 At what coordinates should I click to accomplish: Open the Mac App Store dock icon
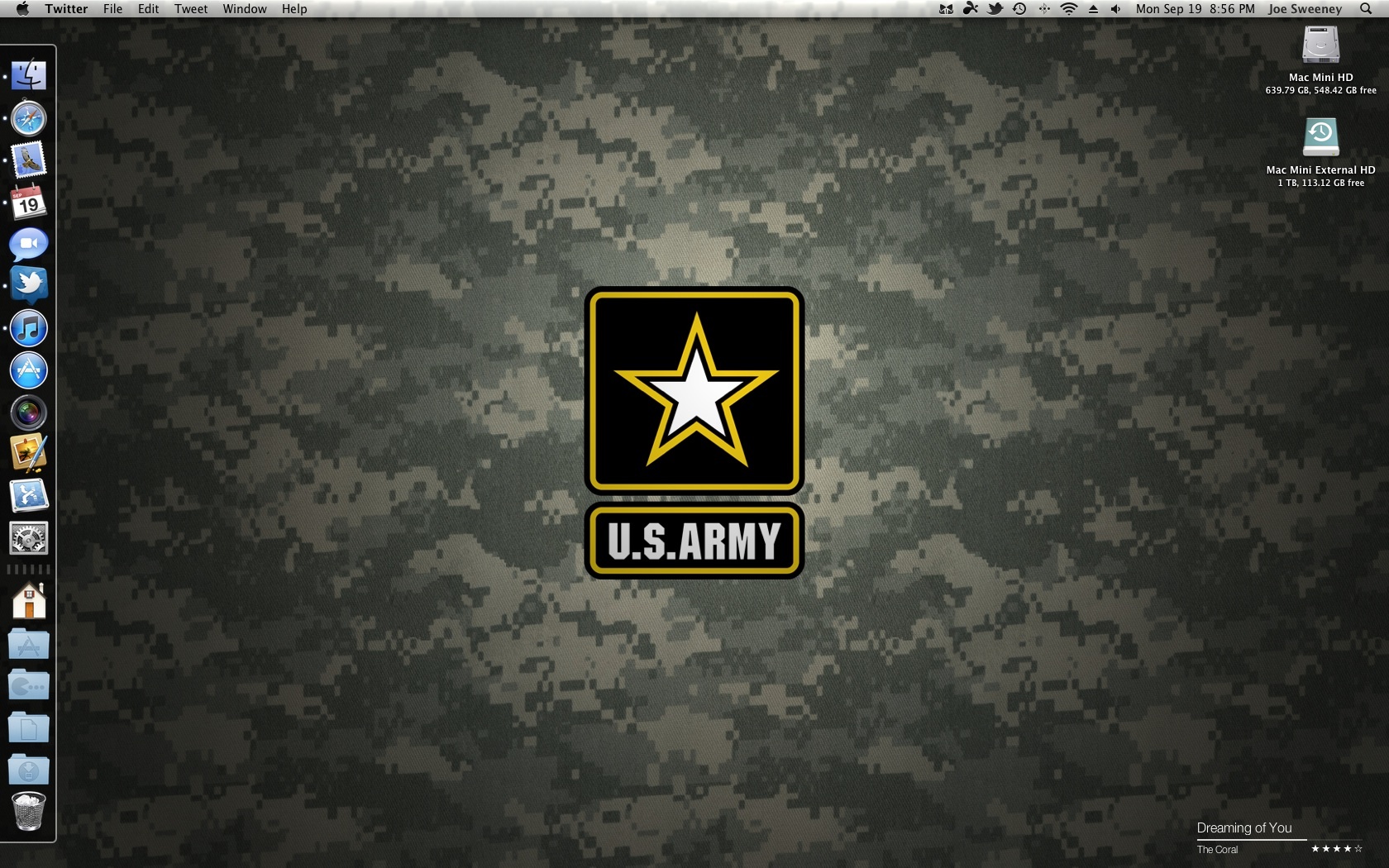point(29,370)
